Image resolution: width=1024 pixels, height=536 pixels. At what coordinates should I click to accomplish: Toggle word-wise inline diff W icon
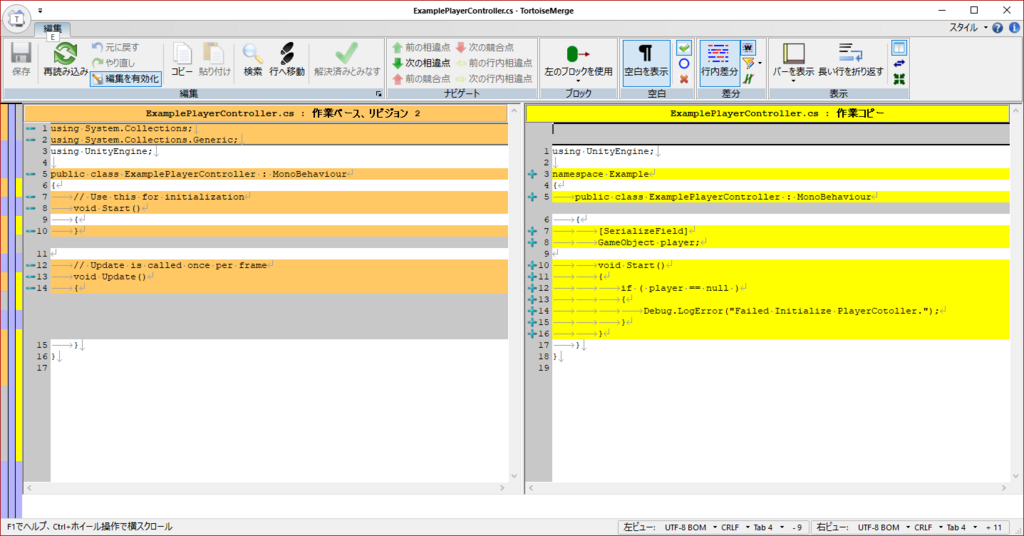748,48
